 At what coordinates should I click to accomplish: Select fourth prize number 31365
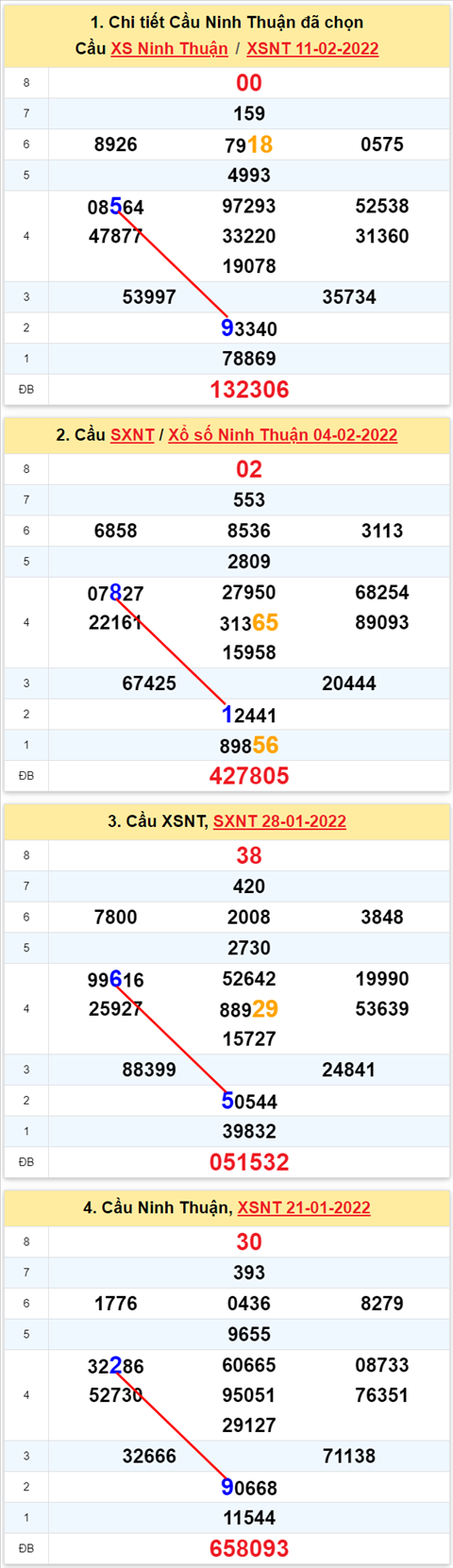tap(249, 622)
